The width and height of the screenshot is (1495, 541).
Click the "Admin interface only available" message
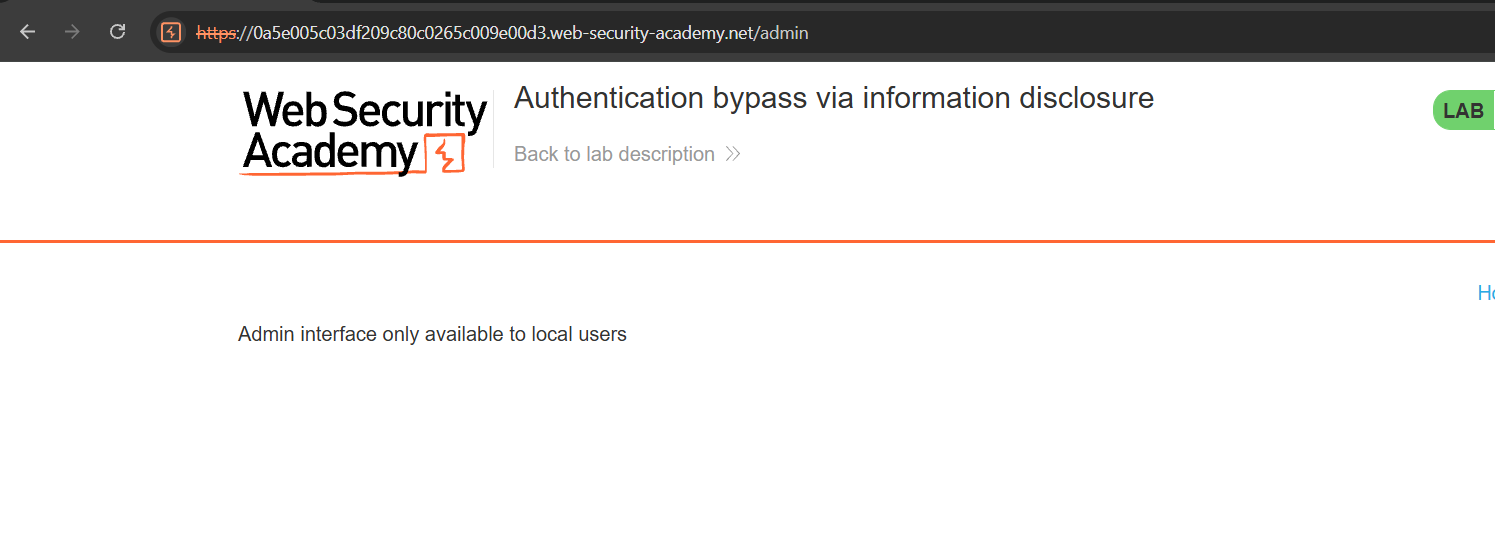(x=432, y=334)
